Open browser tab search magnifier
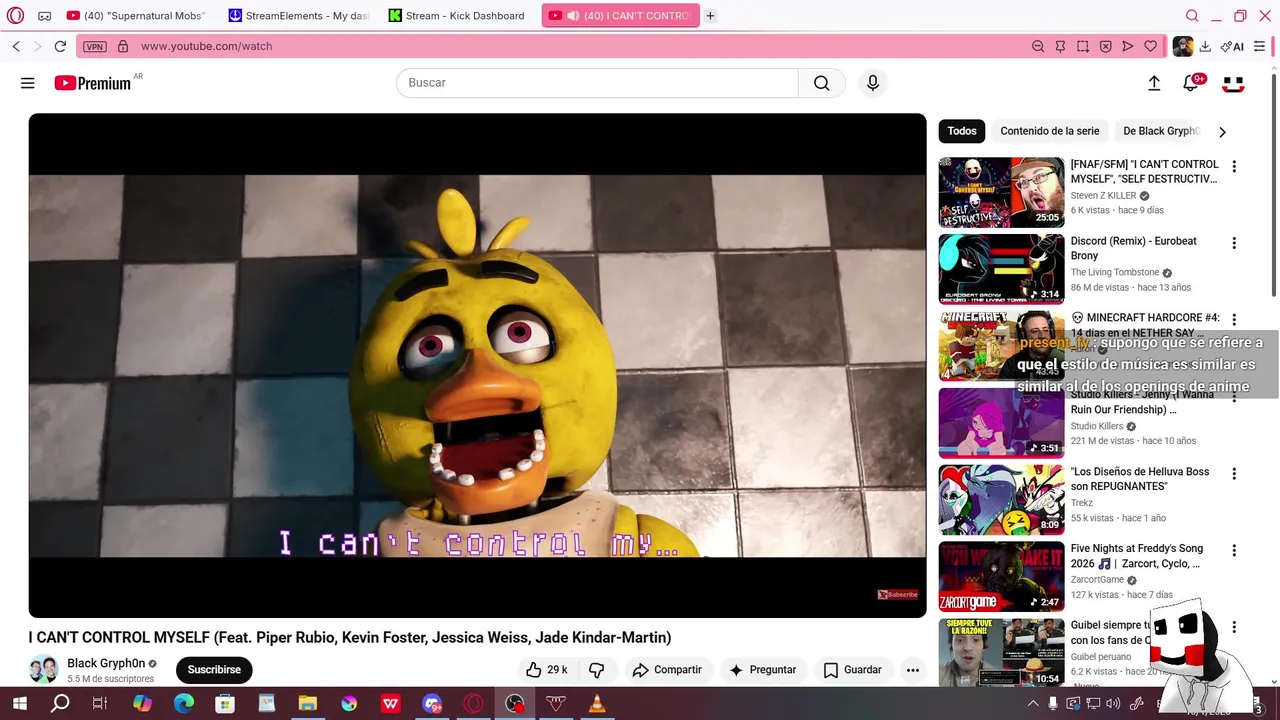Screen dimensions: 1280x720 tap(1192, 16)
